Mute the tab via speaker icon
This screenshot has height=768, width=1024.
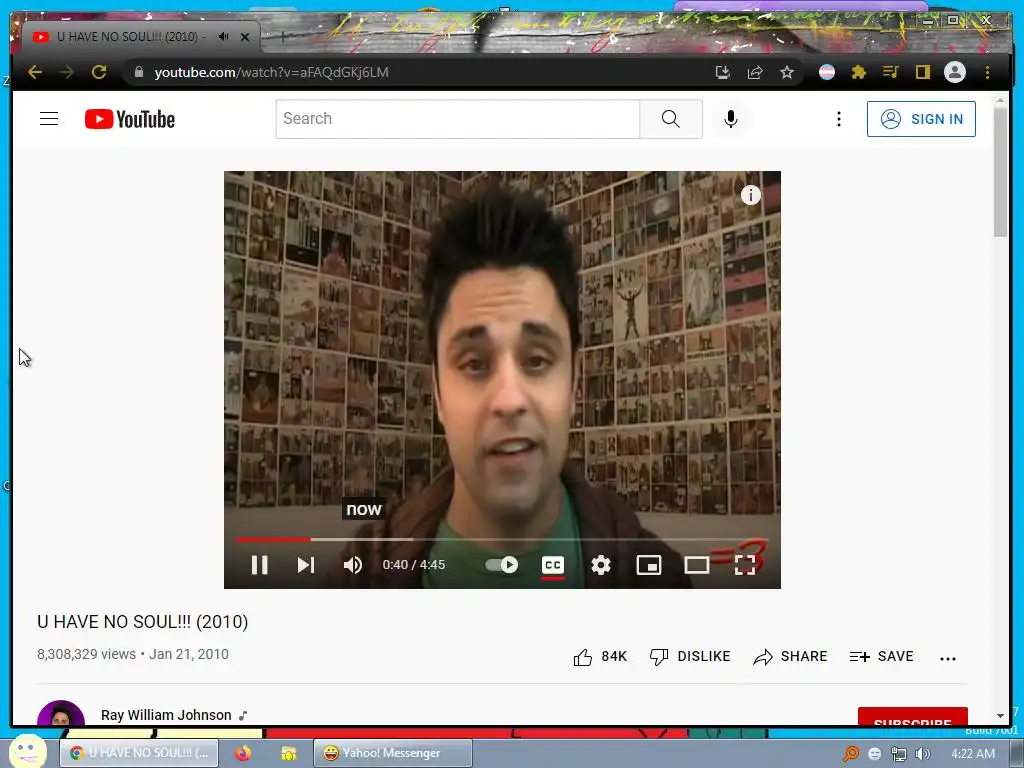[x=223, y=37]
